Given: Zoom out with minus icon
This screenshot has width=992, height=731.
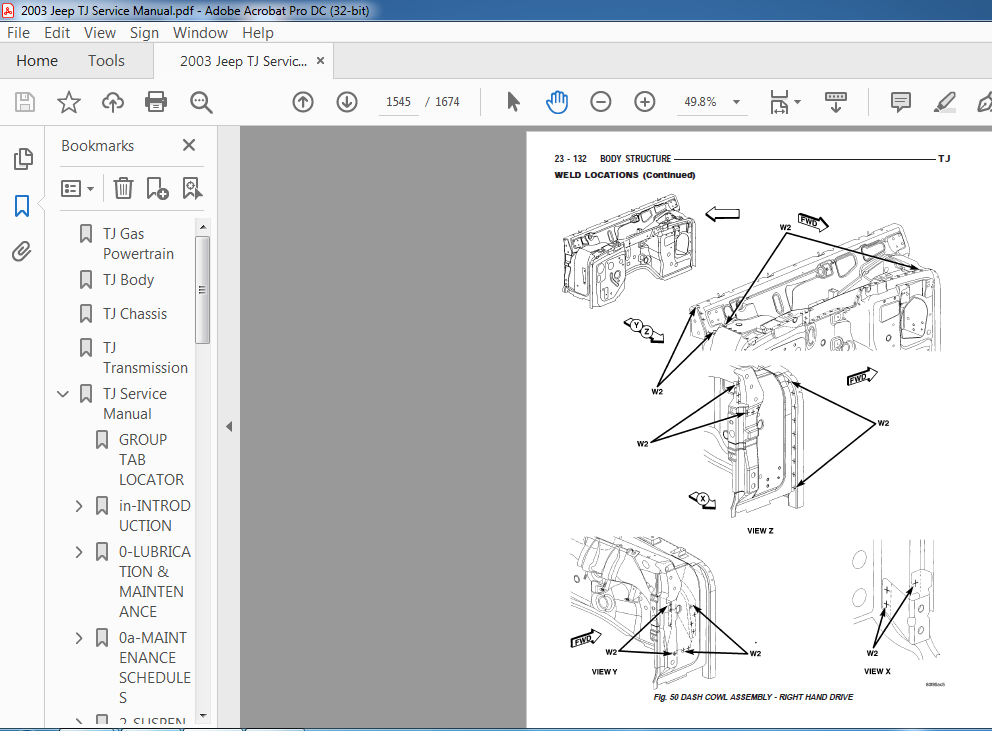Looking at the screenshot, I should click(600, 102).
